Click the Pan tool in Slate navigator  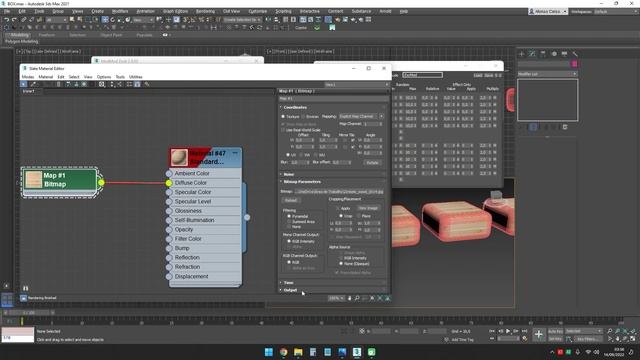coord(349,298)
